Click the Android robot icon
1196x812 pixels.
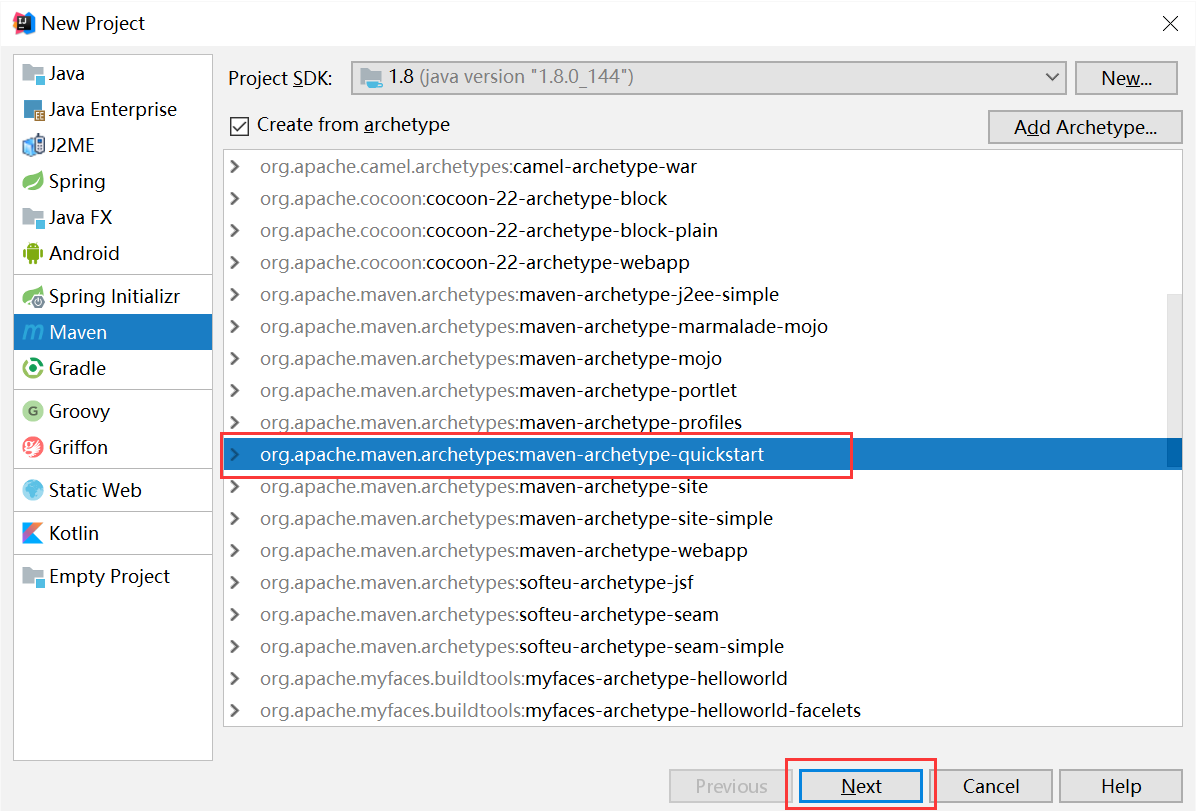pyautogui.click(x=34, y=253)
